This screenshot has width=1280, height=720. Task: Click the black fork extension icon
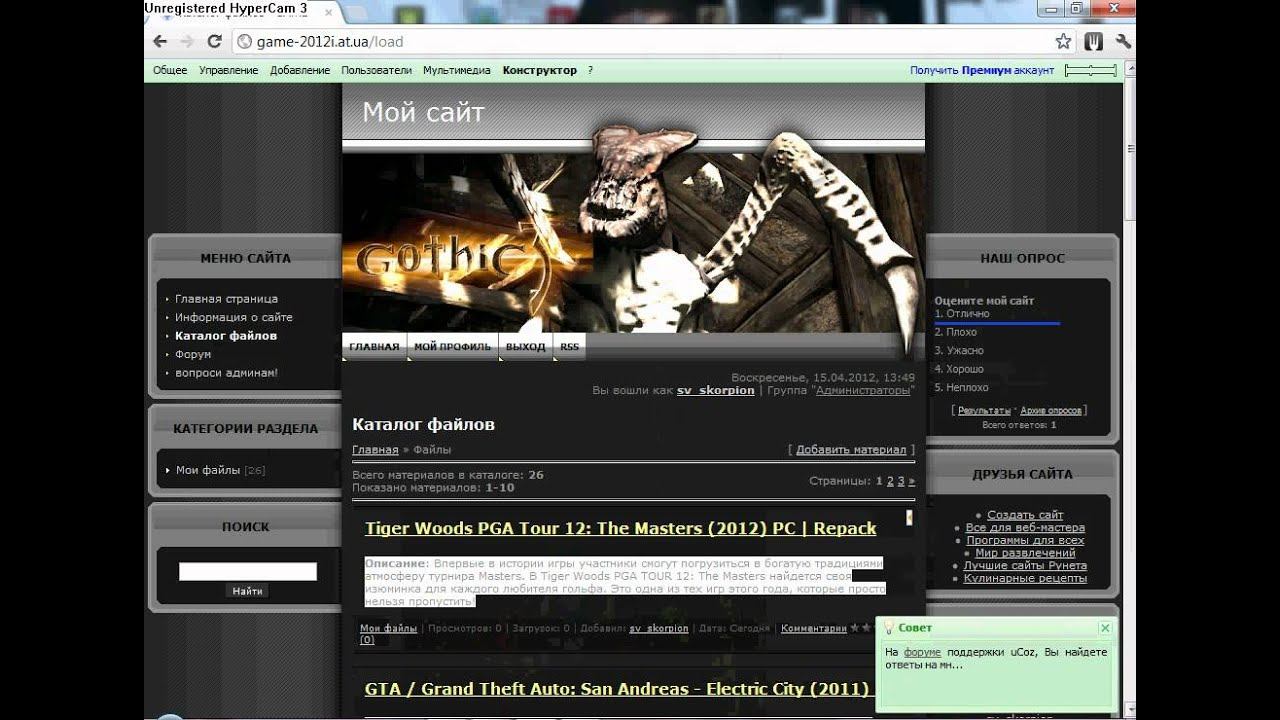1095,42
